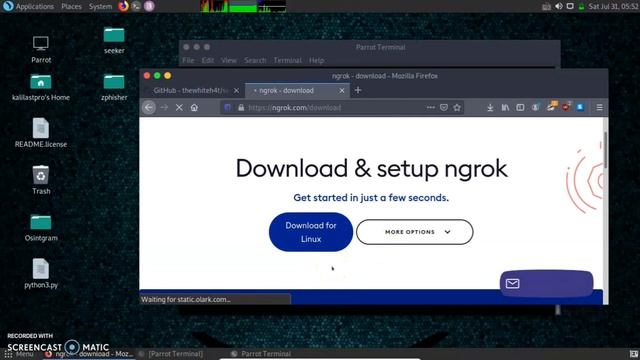Image resolution: width=640 pixels, height=360 pixels.
Task: Click the keyboard icon in system tray
Action: [547, 7]
